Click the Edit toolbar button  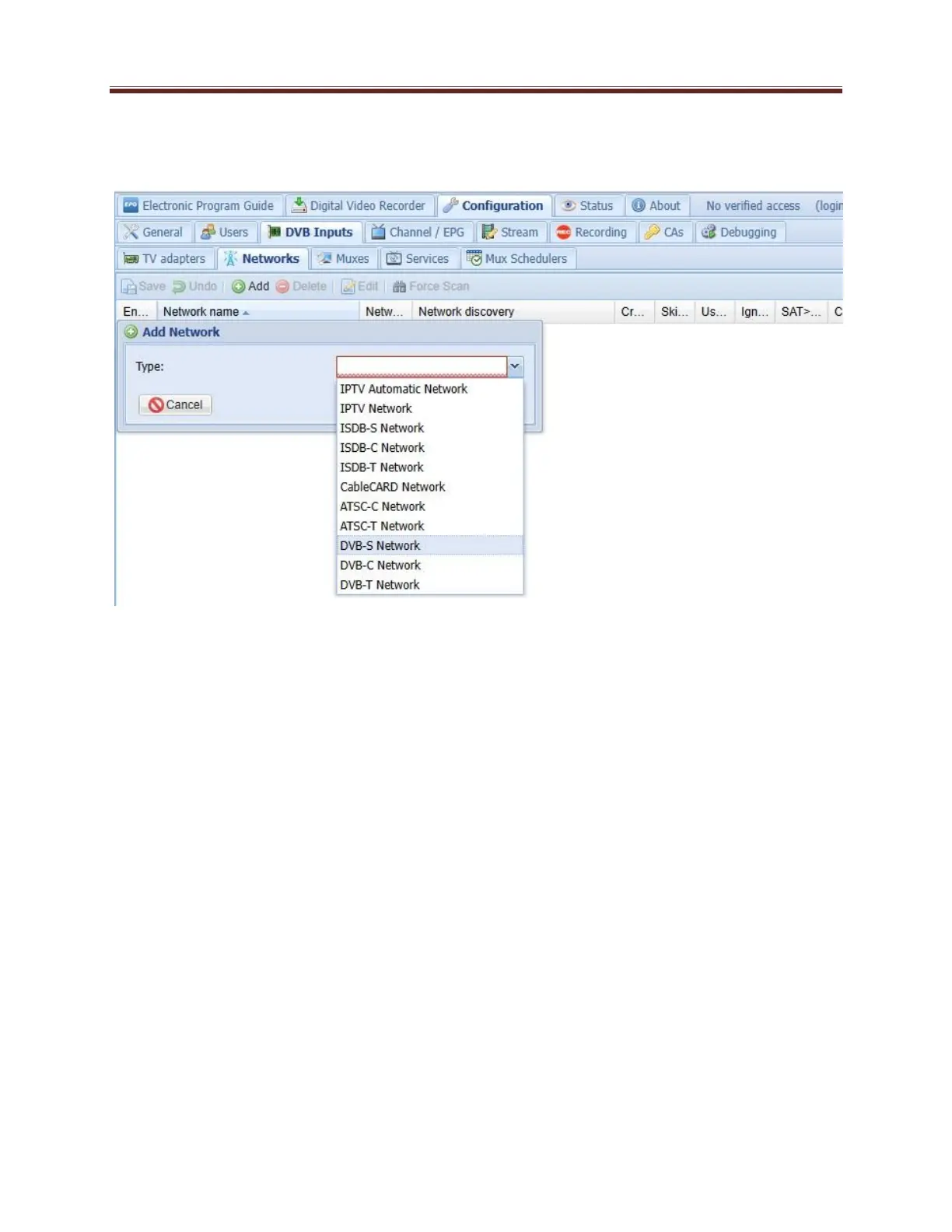pos(360,286)
